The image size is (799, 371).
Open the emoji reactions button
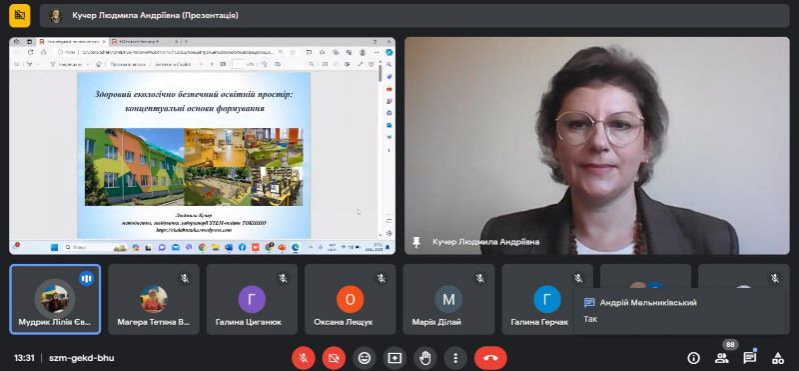(x=364, y=358)
